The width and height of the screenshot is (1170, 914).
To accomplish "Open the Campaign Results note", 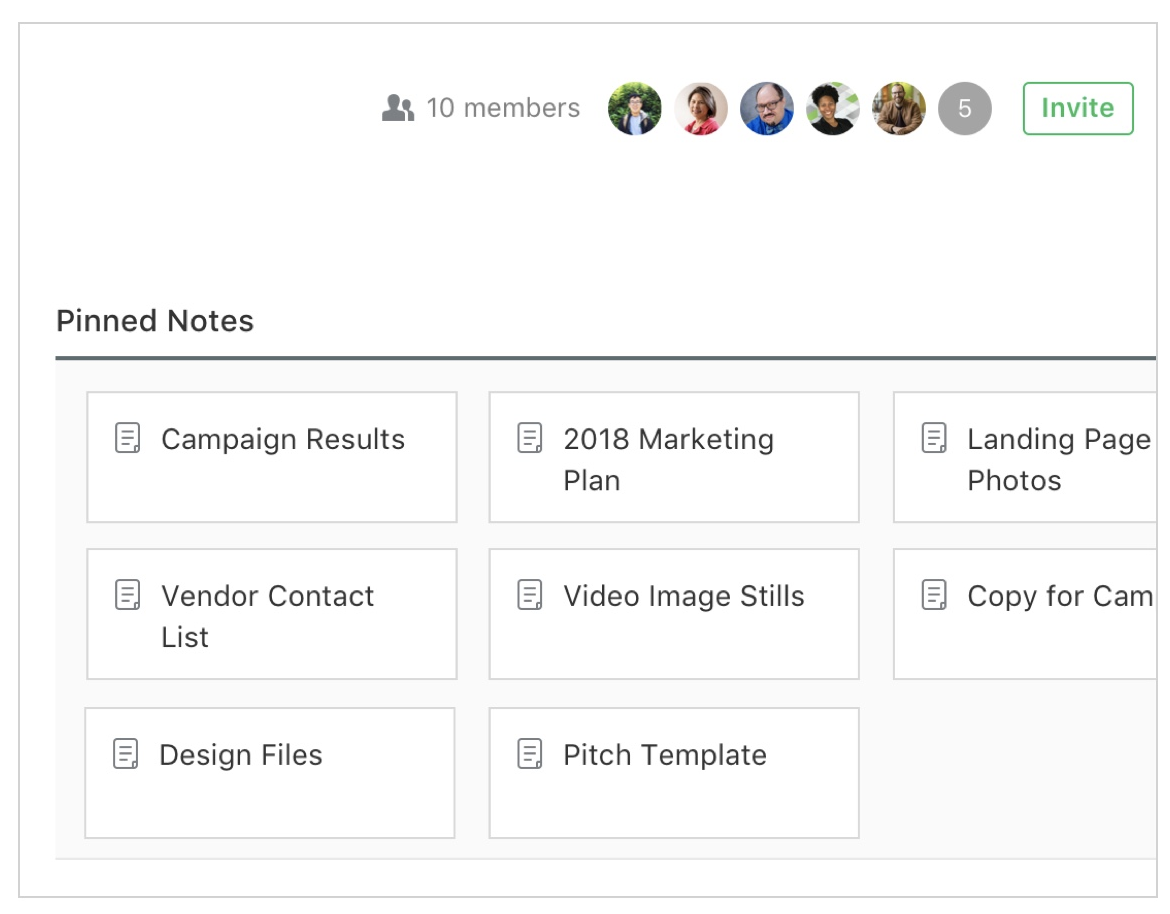I will coord(272,457).
